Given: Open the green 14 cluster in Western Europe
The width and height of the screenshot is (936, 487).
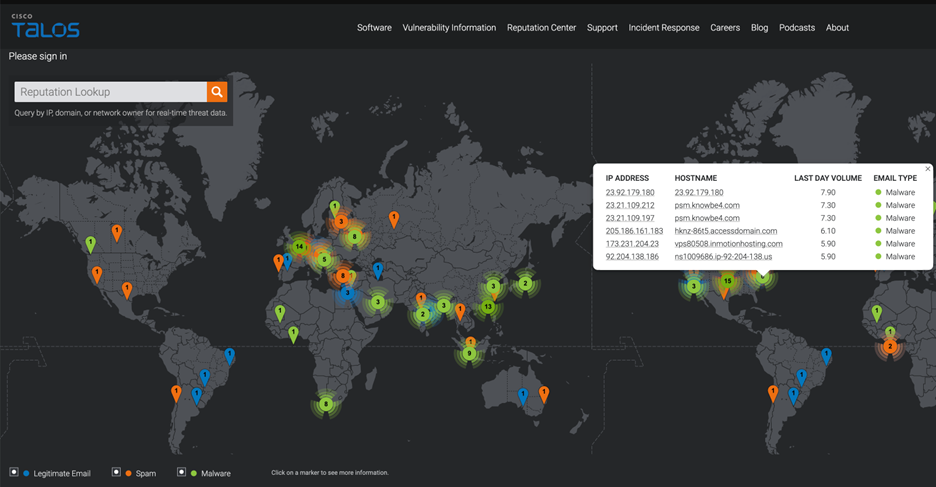Looking at the screenshot, I should pos(299,246).
